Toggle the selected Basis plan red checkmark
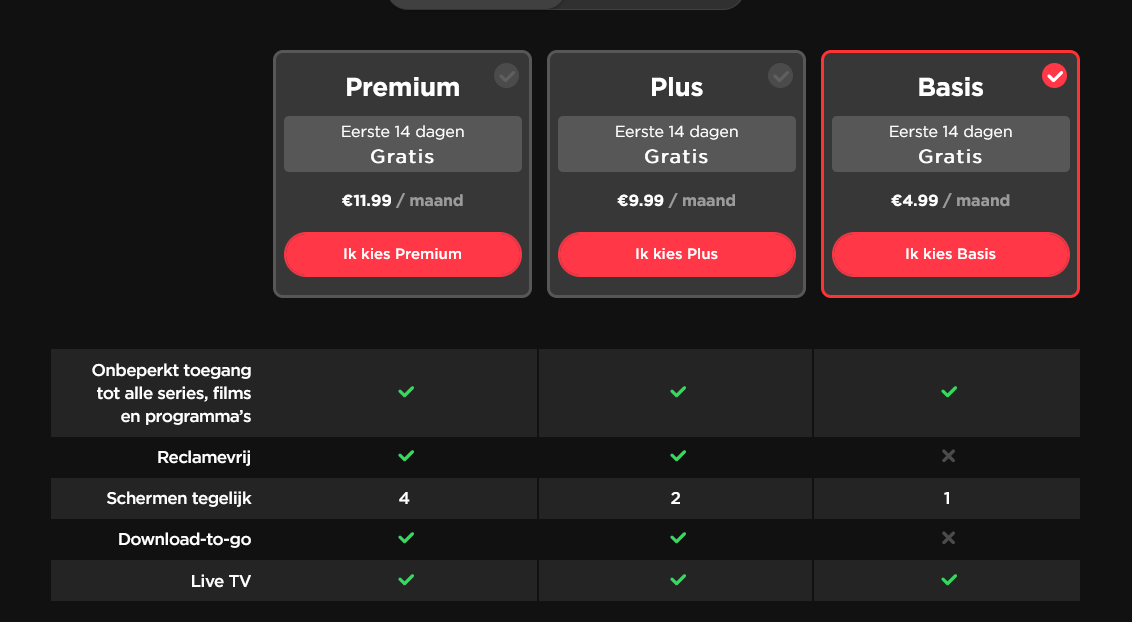 coord(1054,76)
